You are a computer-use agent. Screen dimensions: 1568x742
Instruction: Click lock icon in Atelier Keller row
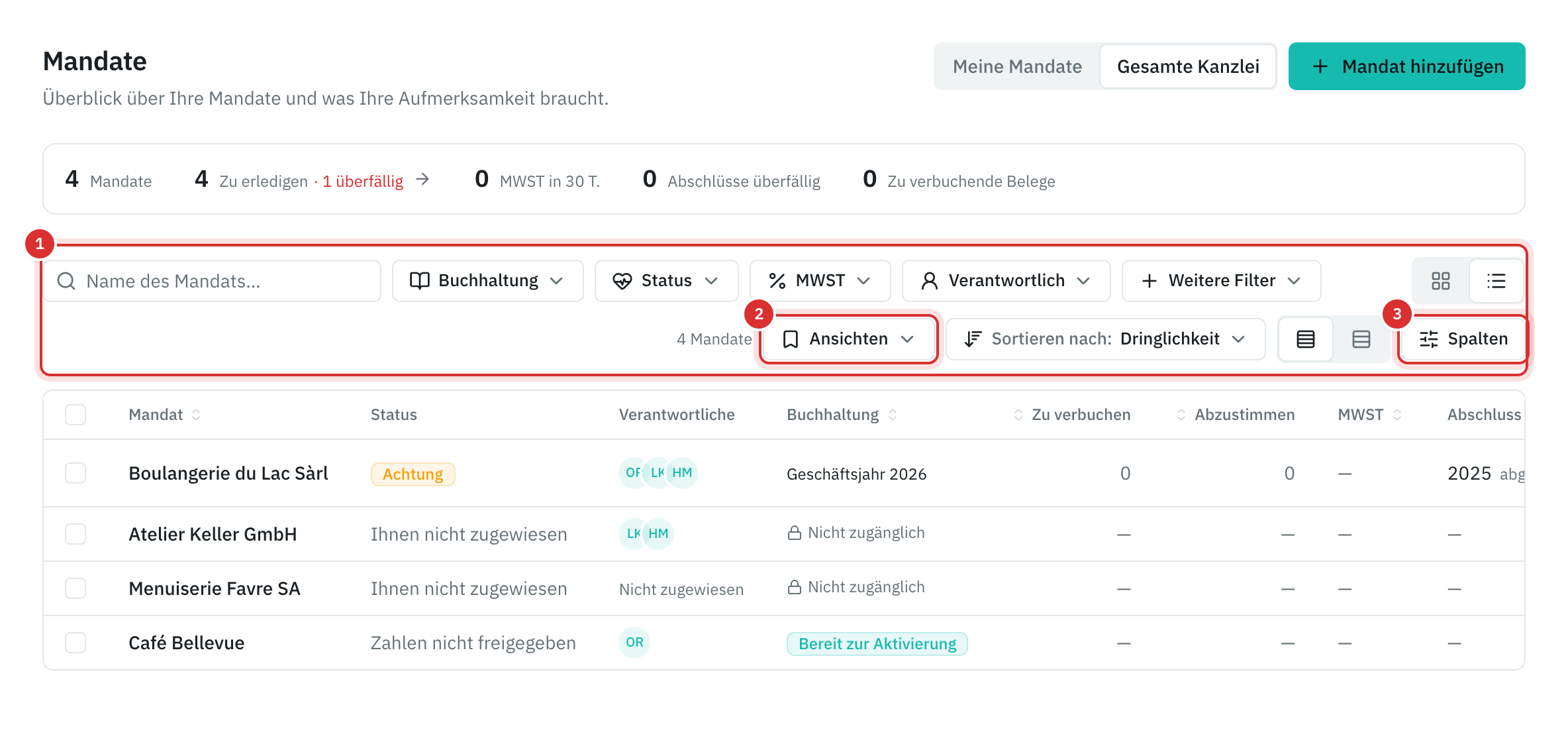(794, 533)
